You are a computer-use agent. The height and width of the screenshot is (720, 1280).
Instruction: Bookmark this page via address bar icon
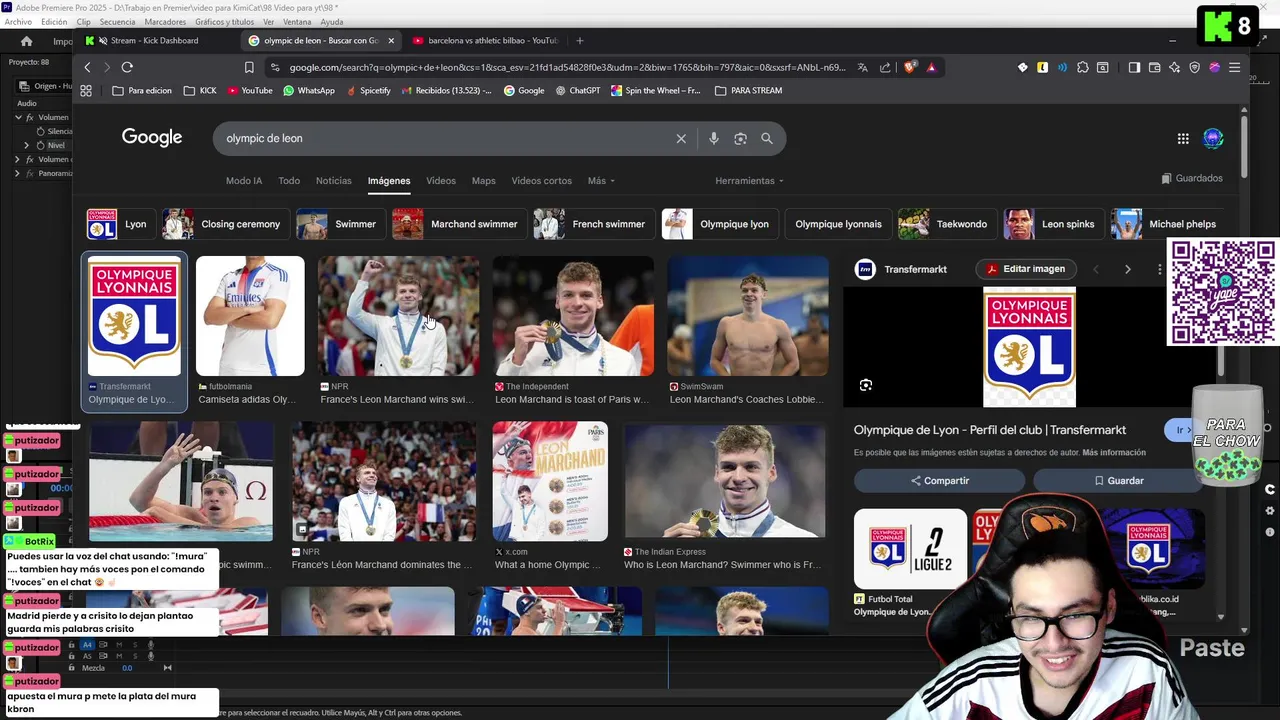pyautogui.click(x=249, y=67)
